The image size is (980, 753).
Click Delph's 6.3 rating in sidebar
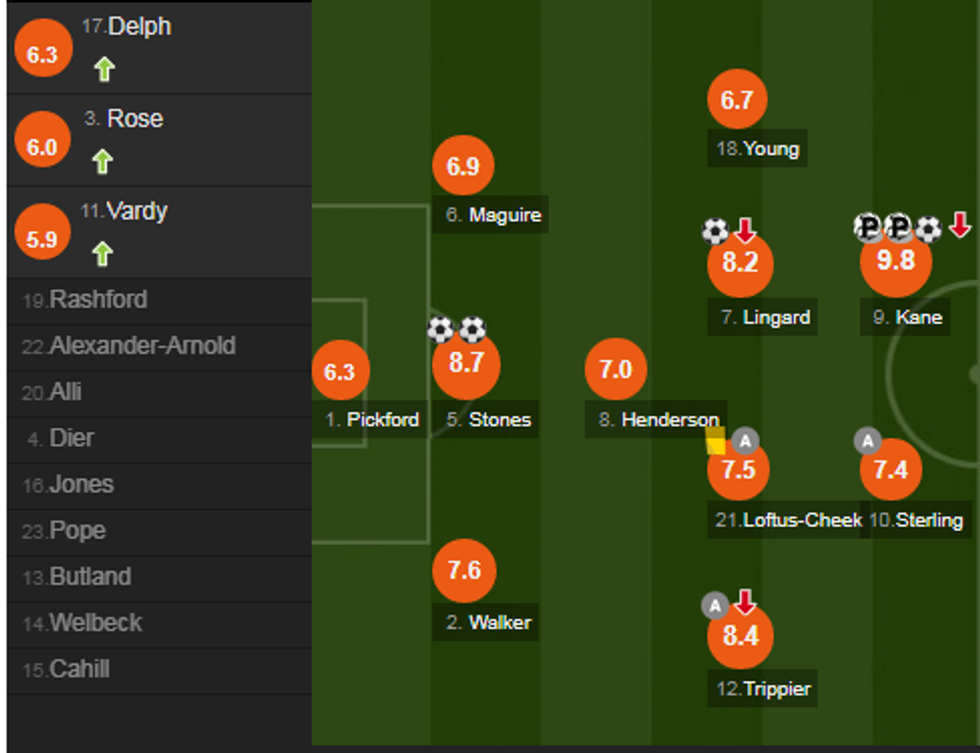42,55
